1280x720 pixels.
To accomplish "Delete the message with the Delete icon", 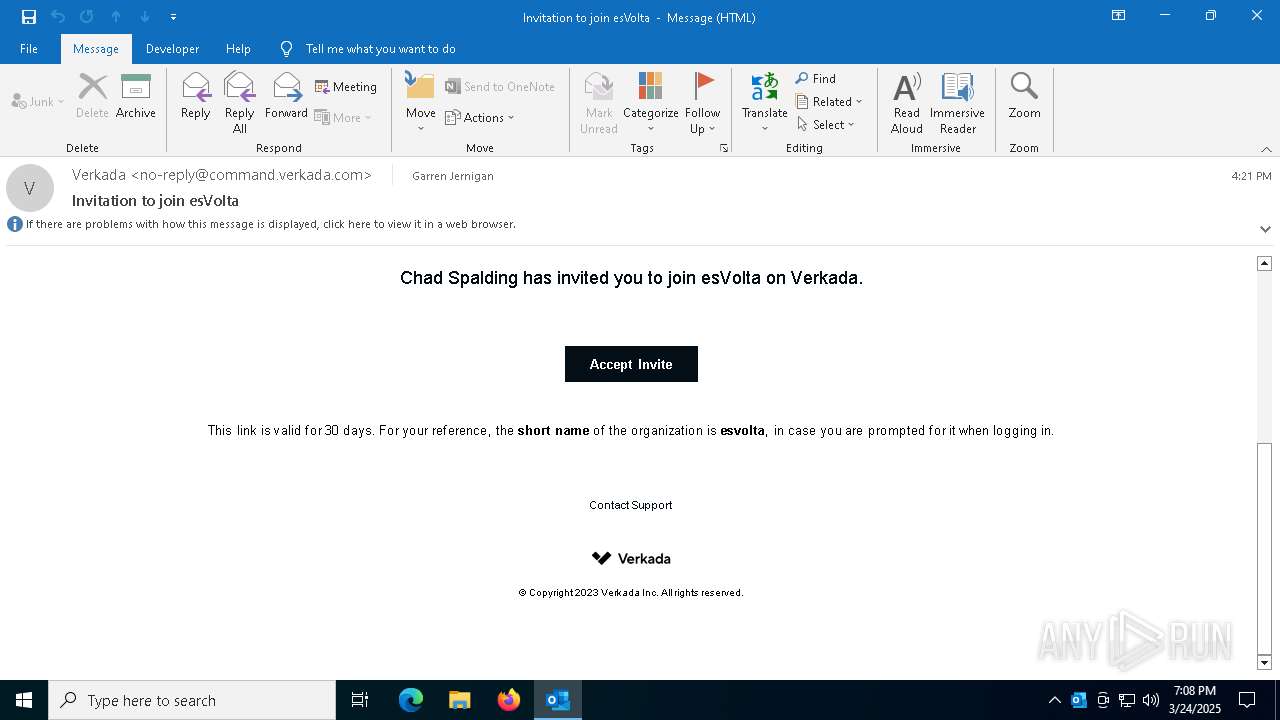I will click(x=92, y=96).
